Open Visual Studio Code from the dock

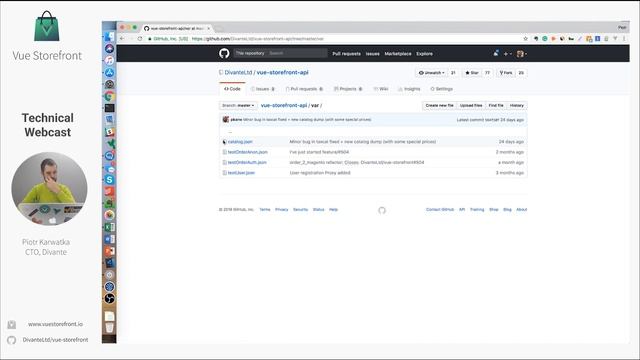[x=109, y=263]
